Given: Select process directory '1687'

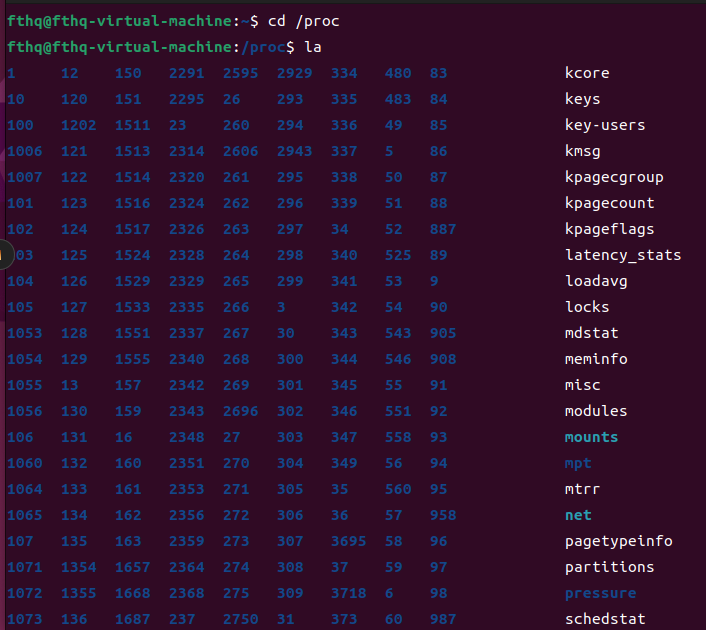Looking at the screenshot, I should pyautogui.click(x=132, y=619).
